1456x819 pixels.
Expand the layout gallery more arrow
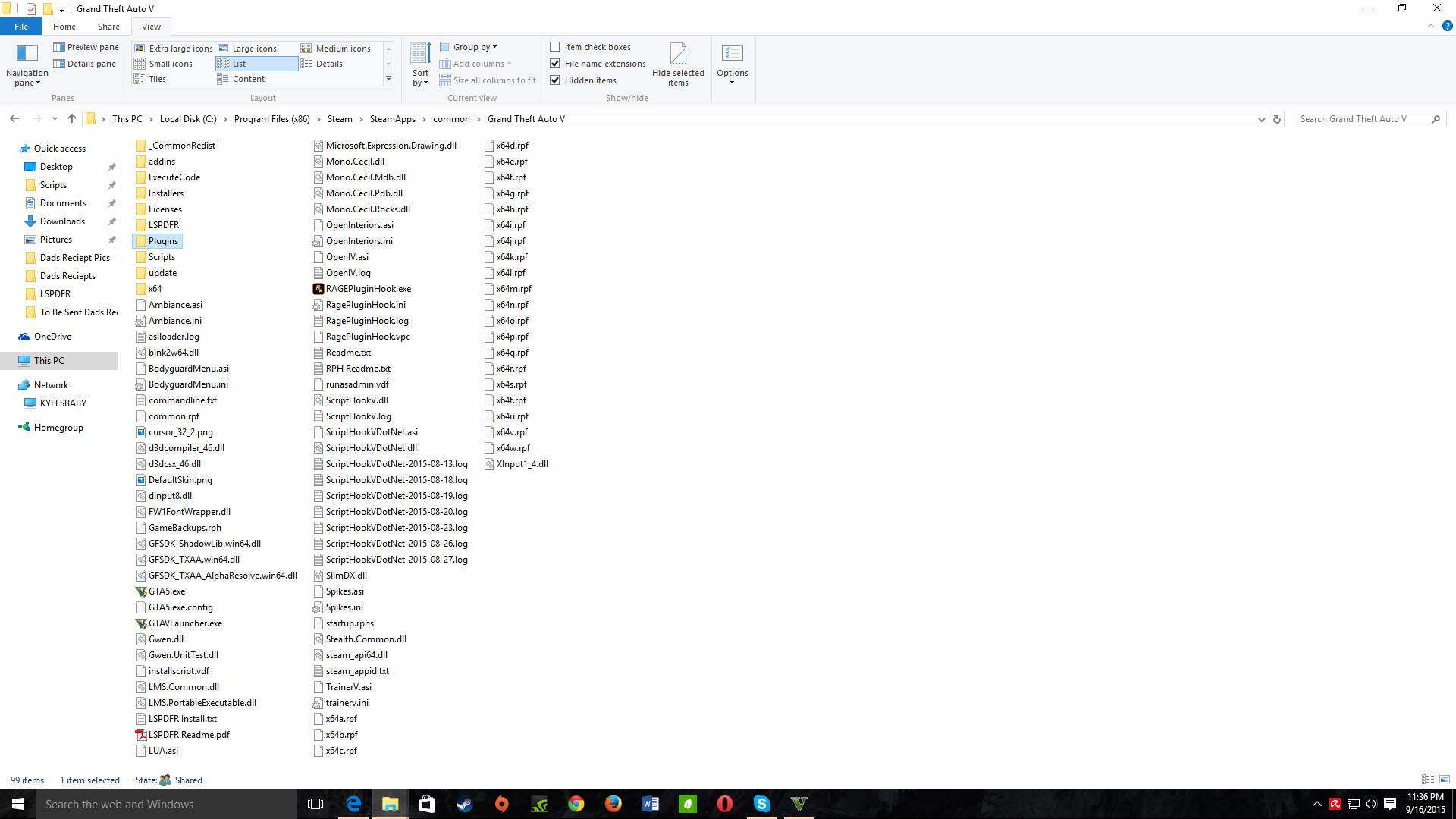coord(388,79)
